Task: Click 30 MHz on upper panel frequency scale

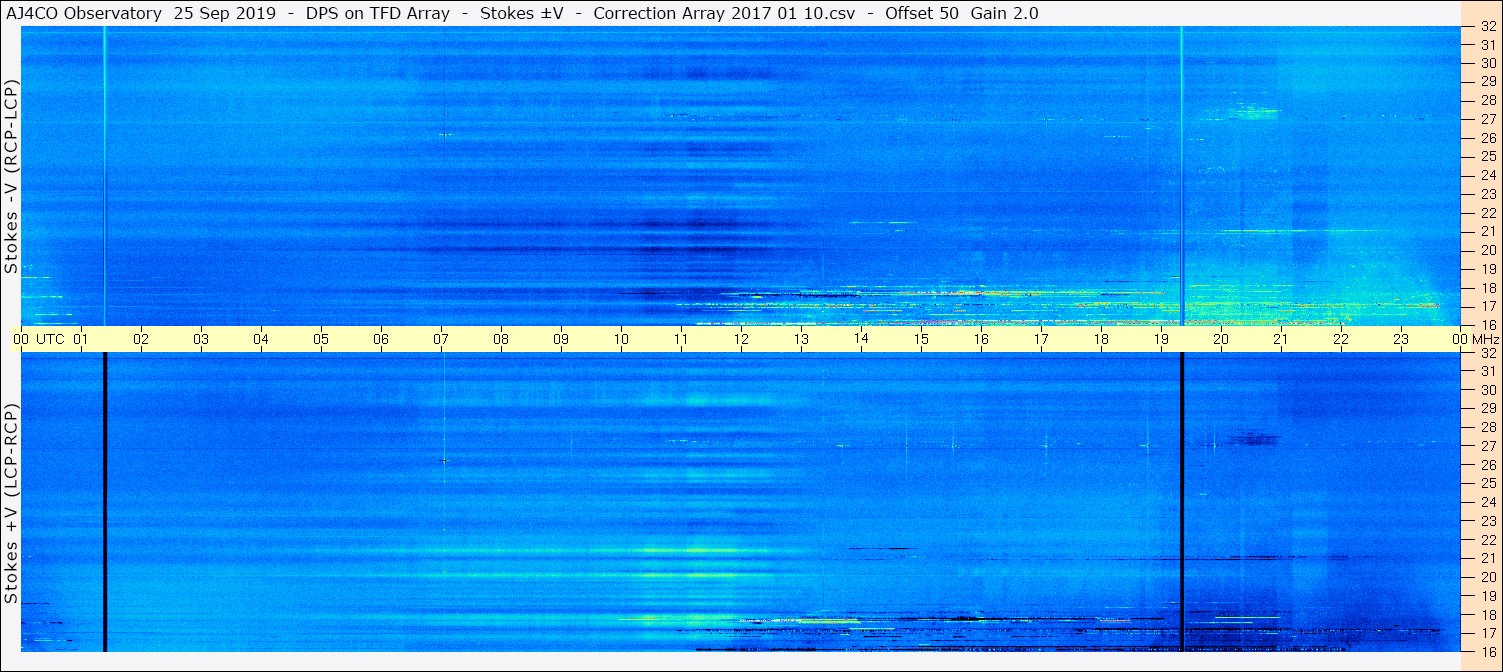Action: point(1487,62)
